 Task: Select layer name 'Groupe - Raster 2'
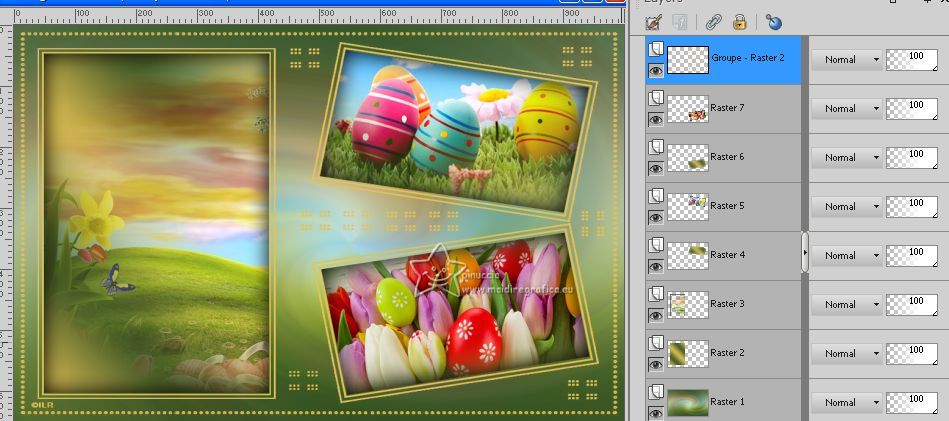click(748, 58)
